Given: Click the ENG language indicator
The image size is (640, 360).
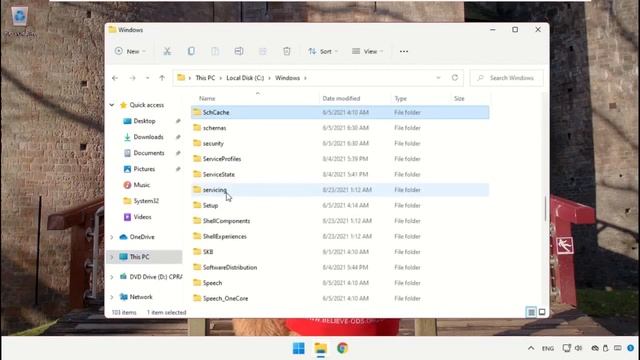Looking at the screenshot, I should [548, 348].
